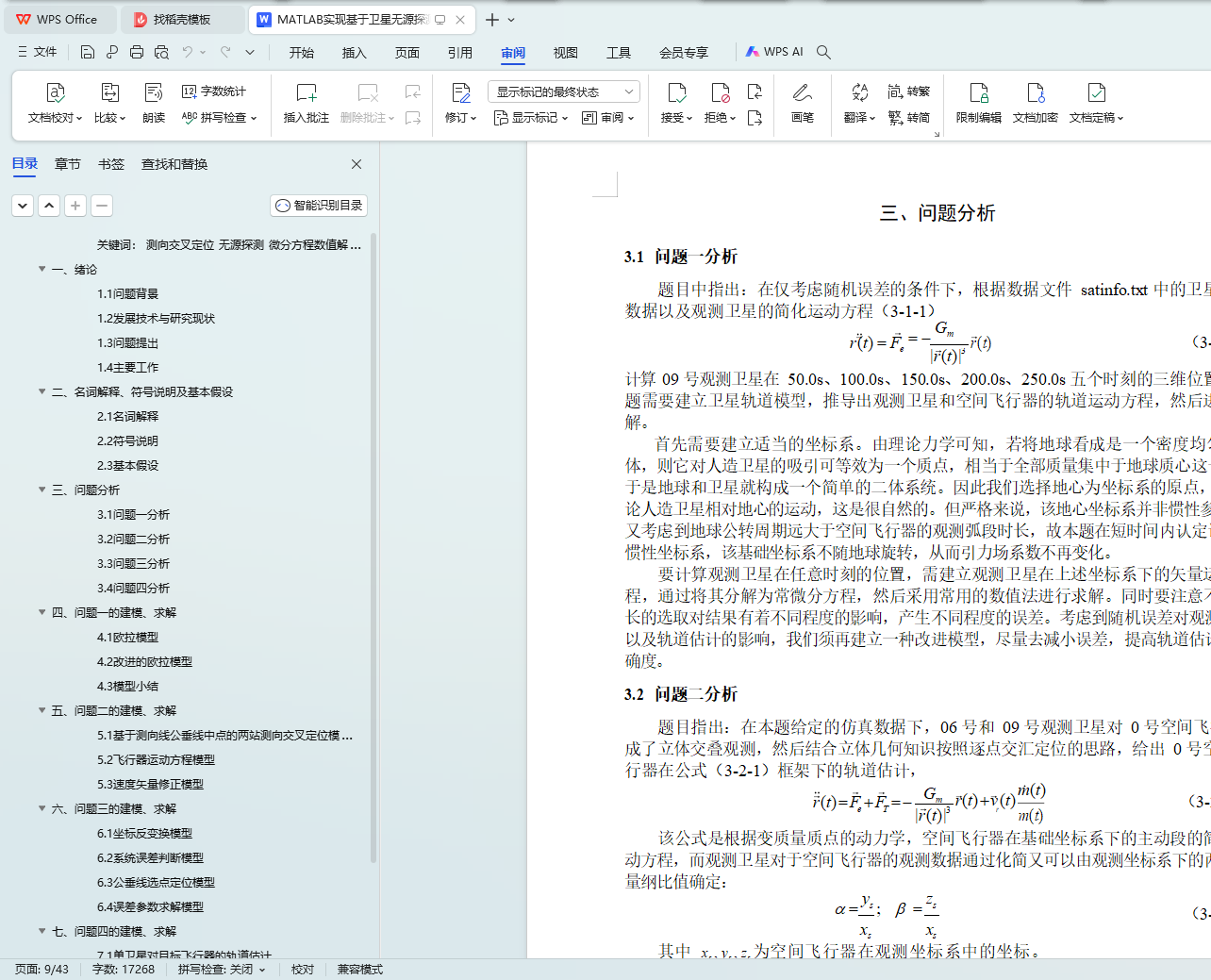Go to 2.2符号说明 in the outline

(x=127, y=441)
